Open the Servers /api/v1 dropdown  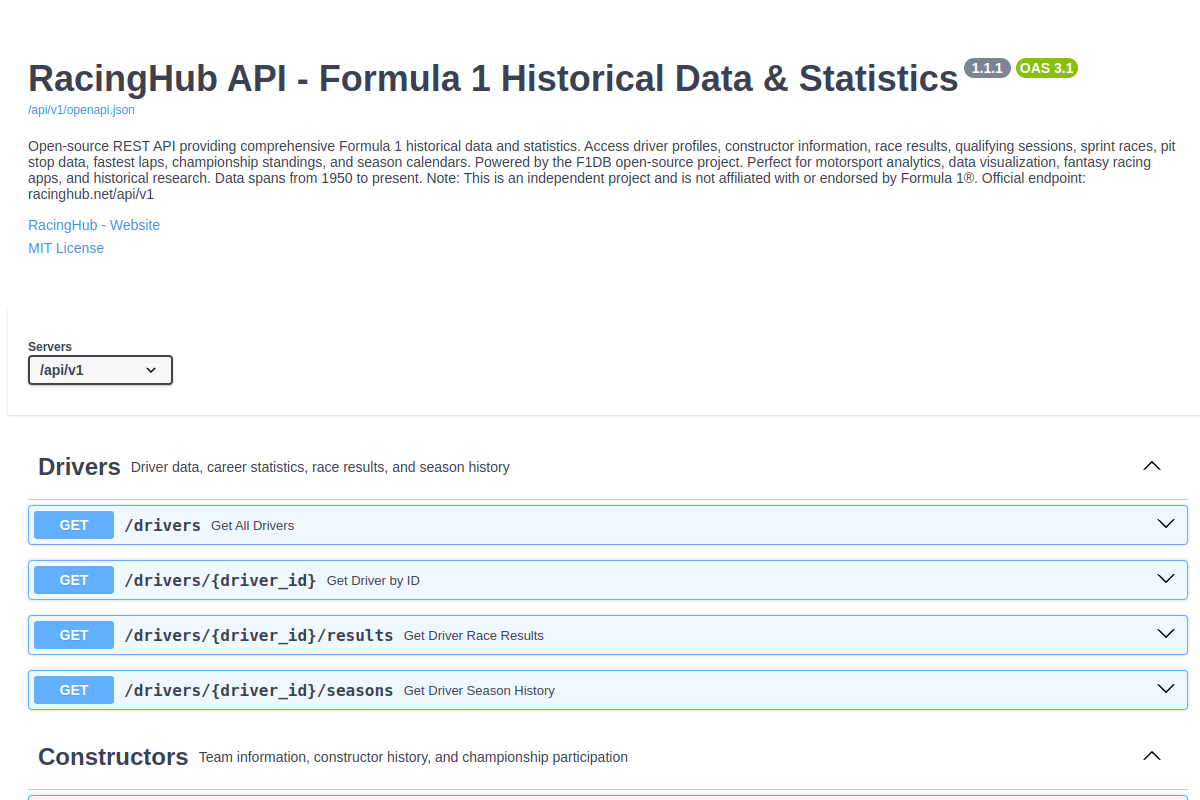pyautogui.click(x=100, y=370)
